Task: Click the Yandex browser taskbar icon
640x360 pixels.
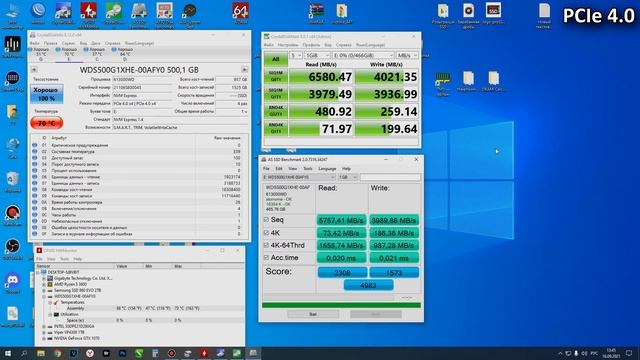Action: (90, 353)
